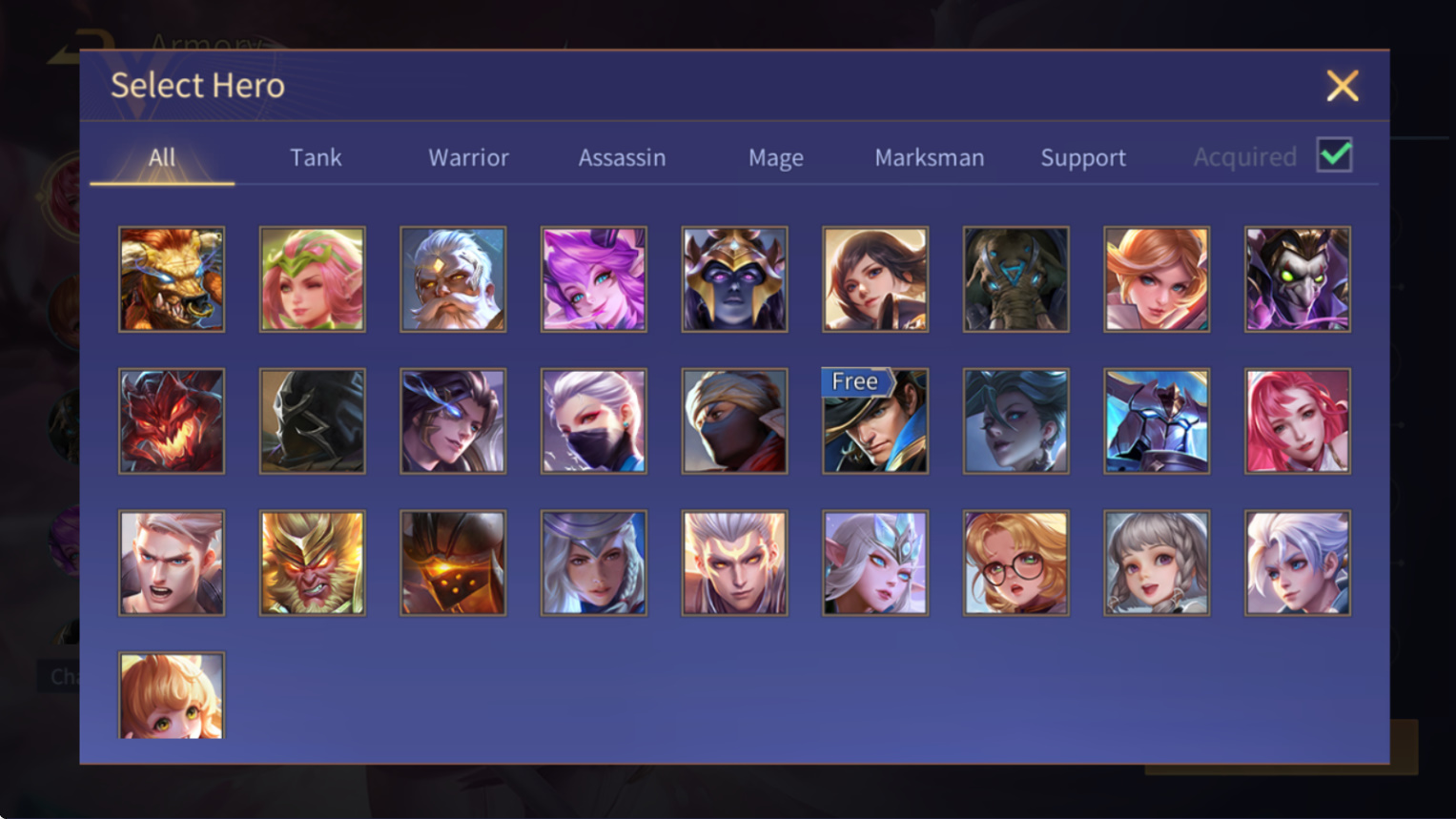Filter heroes by Assassin
Screen dimensions: 1456x819
point(622,157)
